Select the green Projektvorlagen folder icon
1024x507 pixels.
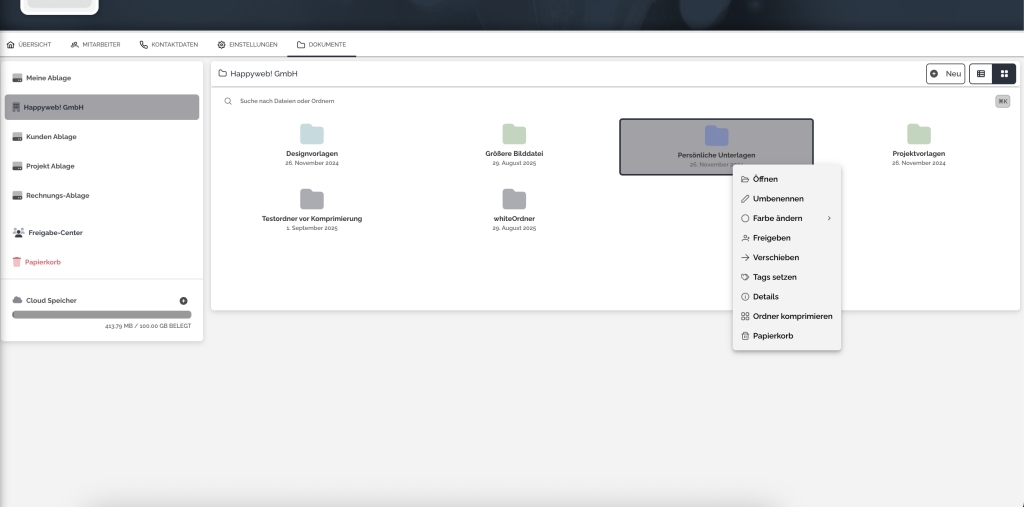[x=918, y=134]
